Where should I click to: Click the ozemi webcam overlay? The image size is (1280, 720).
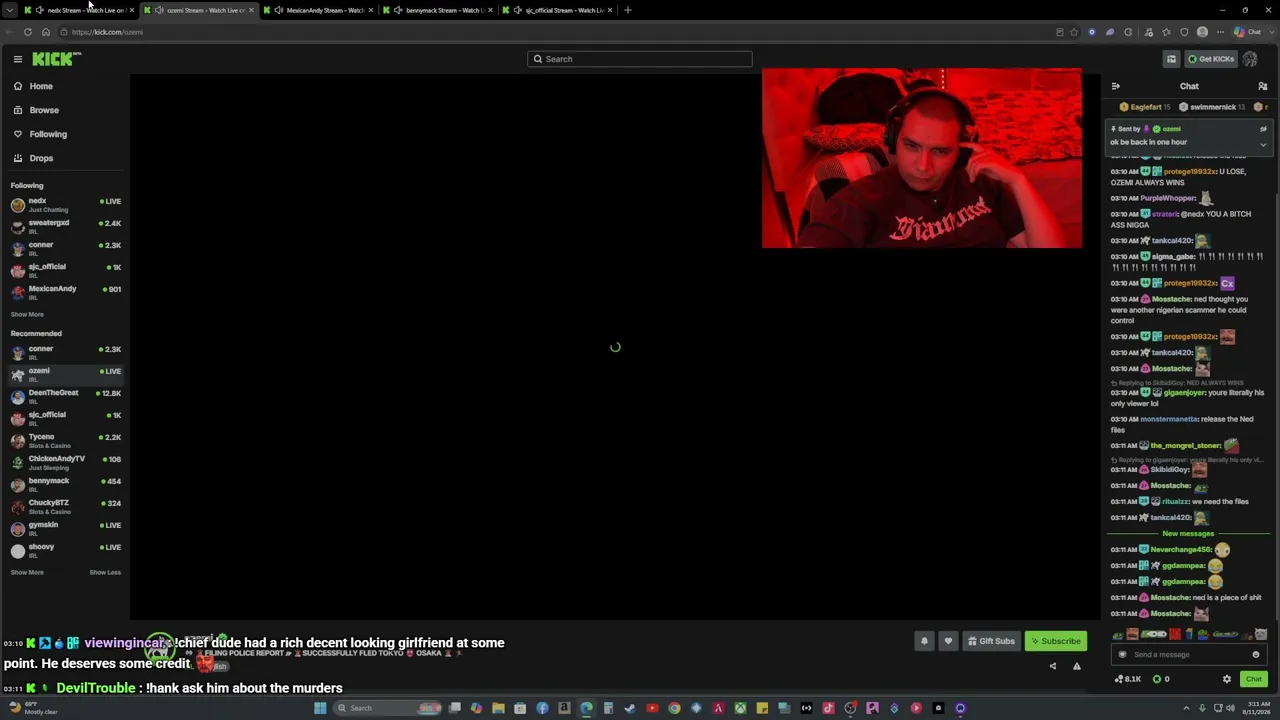[922, 158]
